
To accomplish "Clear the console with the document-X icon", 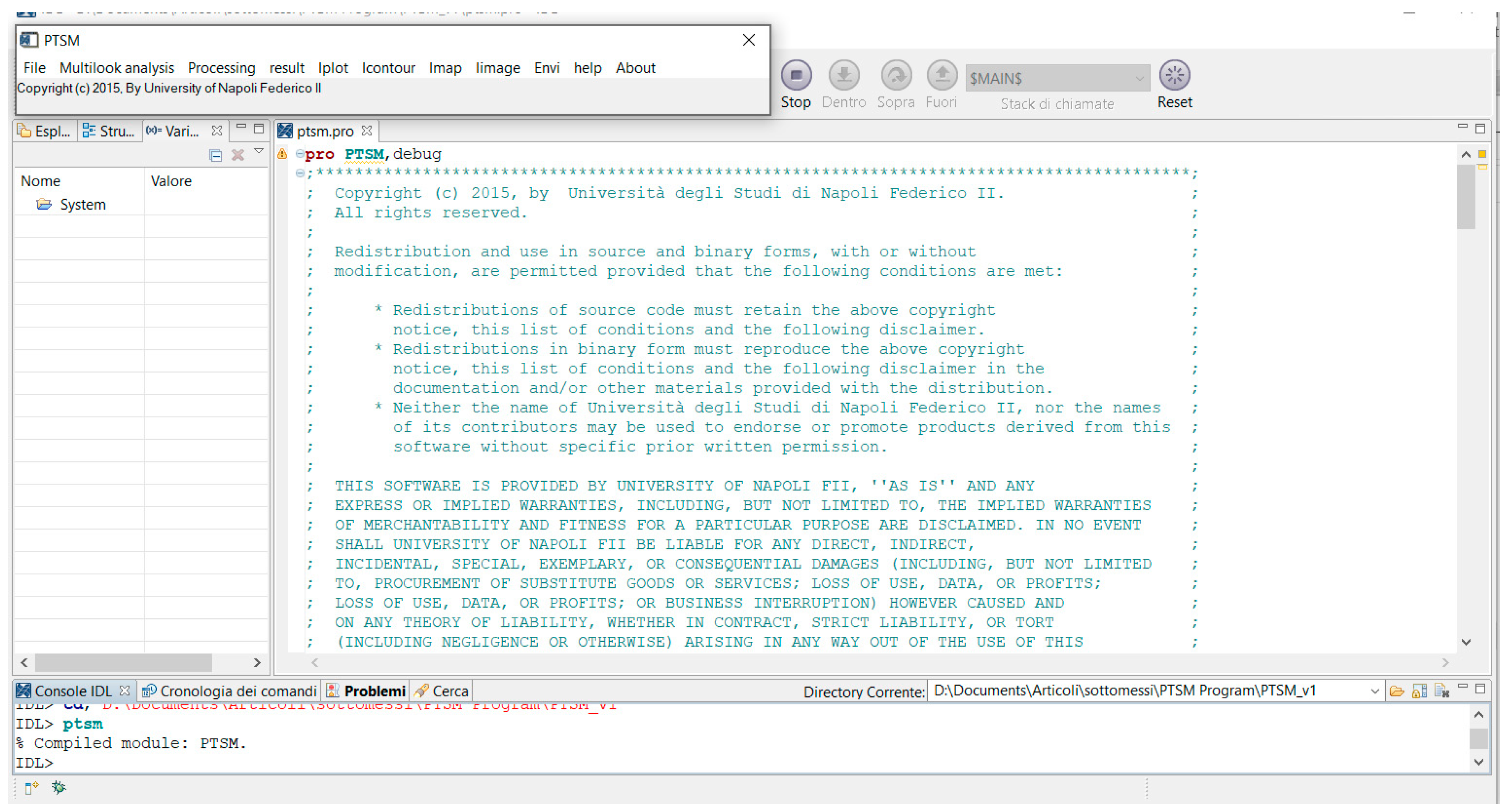I will (x=1442, y=691).
